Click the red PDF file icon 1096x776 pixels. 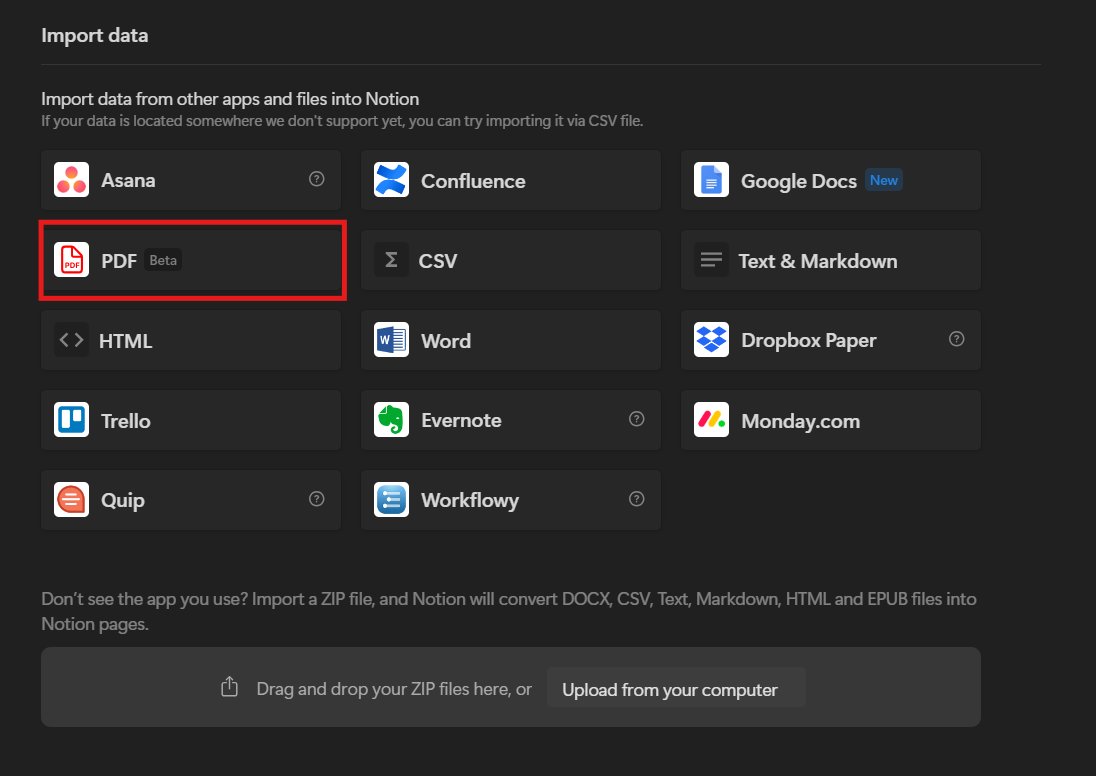[71, 260]
